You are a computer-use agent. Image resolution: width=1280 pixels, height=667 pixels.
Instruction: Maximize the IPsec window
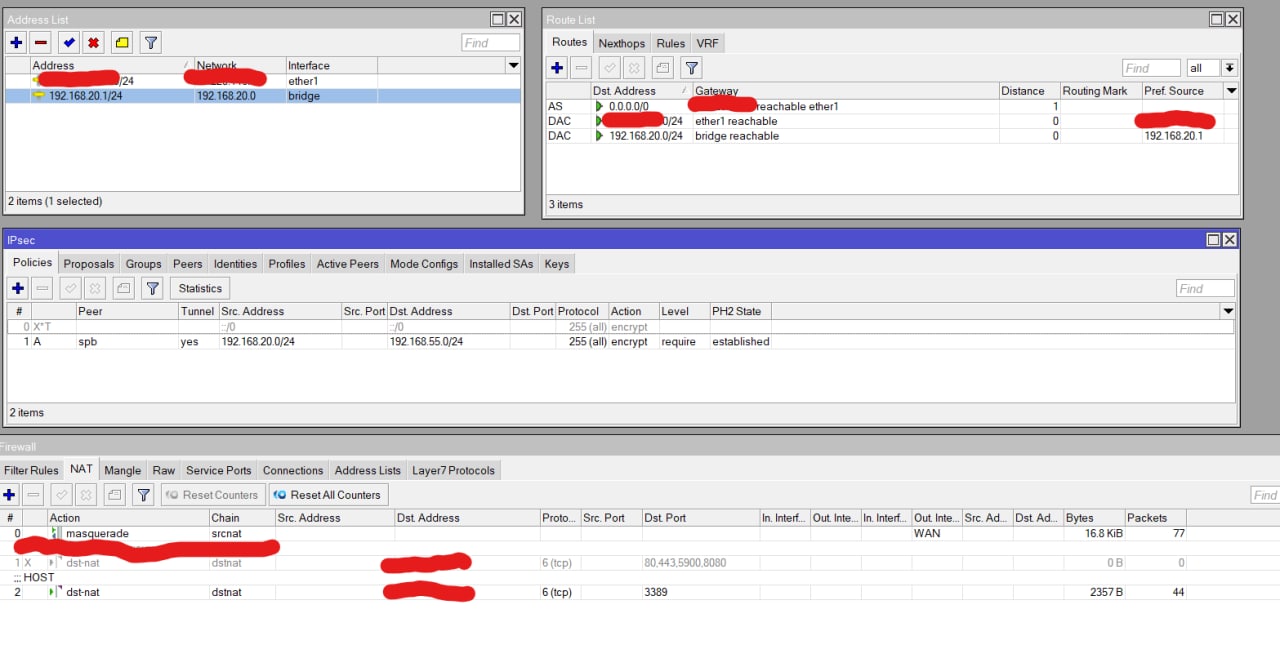tap(1213, 240)
